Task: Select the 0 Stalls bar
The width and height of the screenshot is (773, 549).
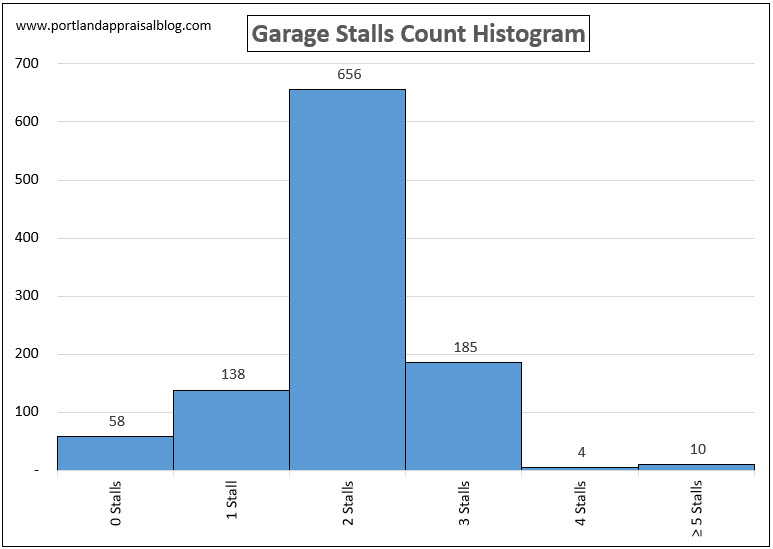Action: [x=115, y=453]
